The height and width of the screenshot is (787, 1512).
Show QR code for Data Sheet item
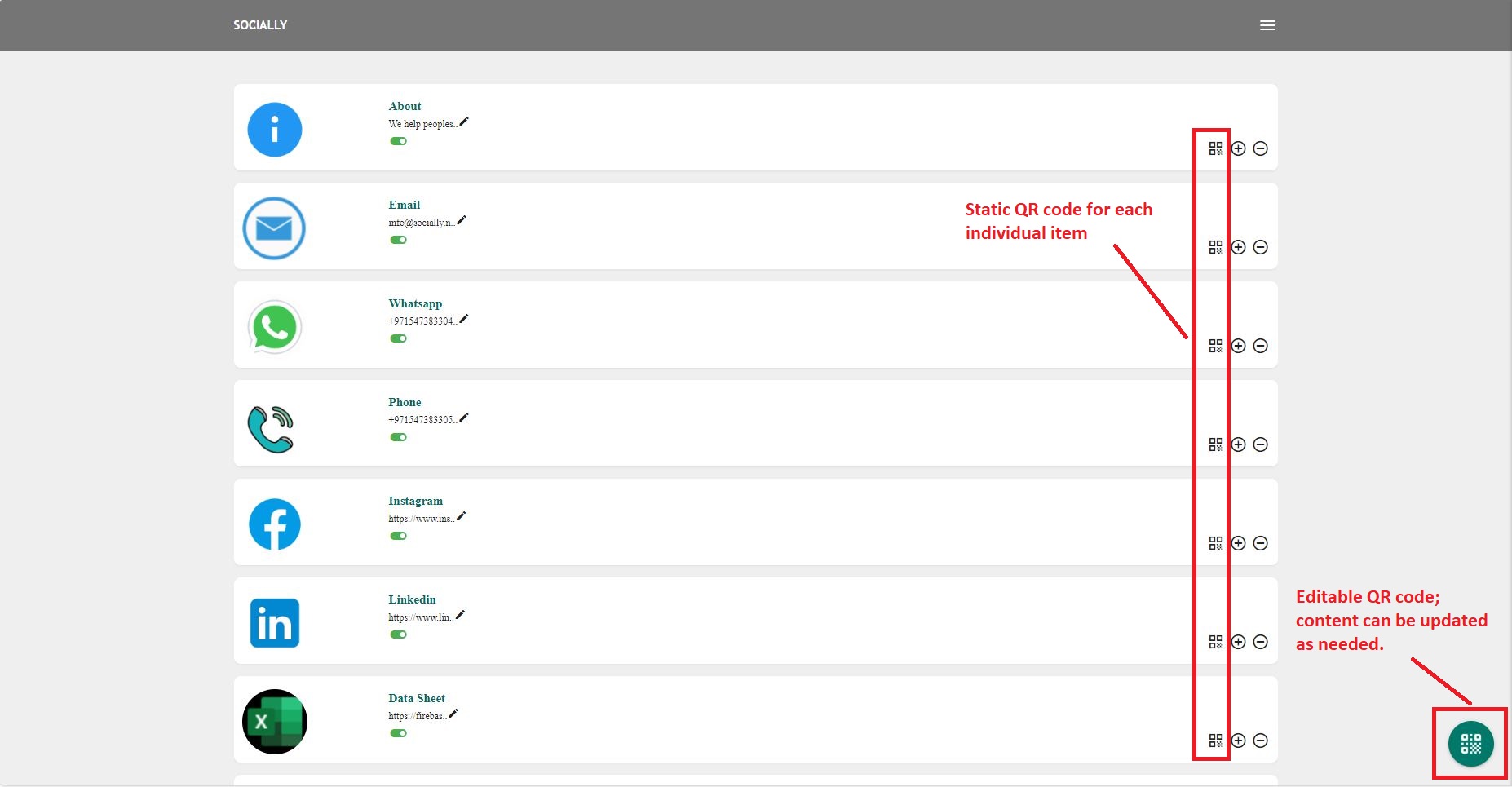tap(1216, 741)
